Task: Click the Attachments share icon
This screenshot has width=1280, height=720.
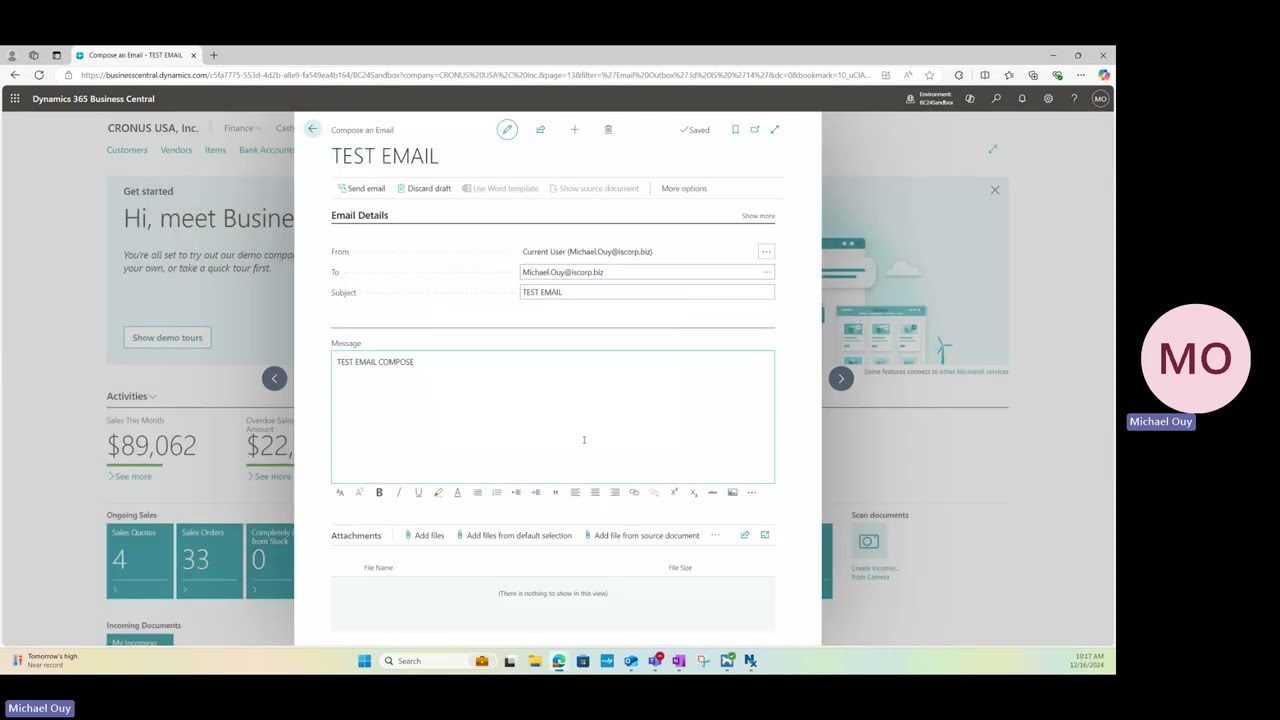Action: (x=745, y=535)
